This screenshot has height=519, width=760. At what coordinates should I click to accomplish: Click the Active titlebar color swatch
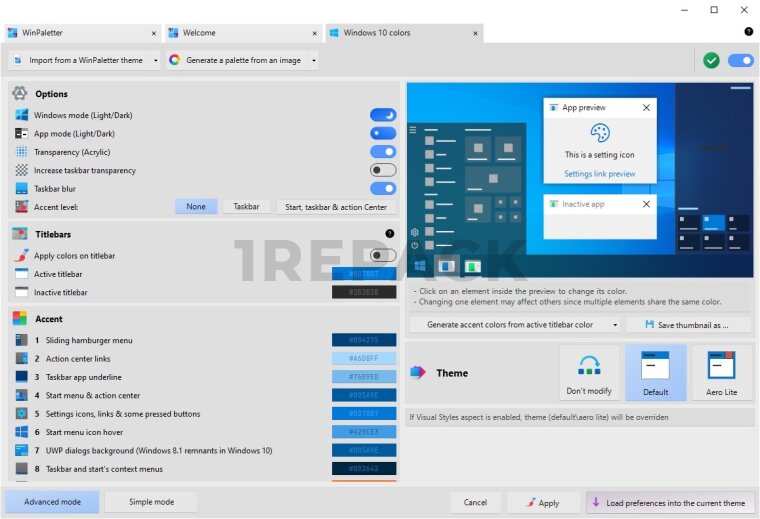pos(364,274)
